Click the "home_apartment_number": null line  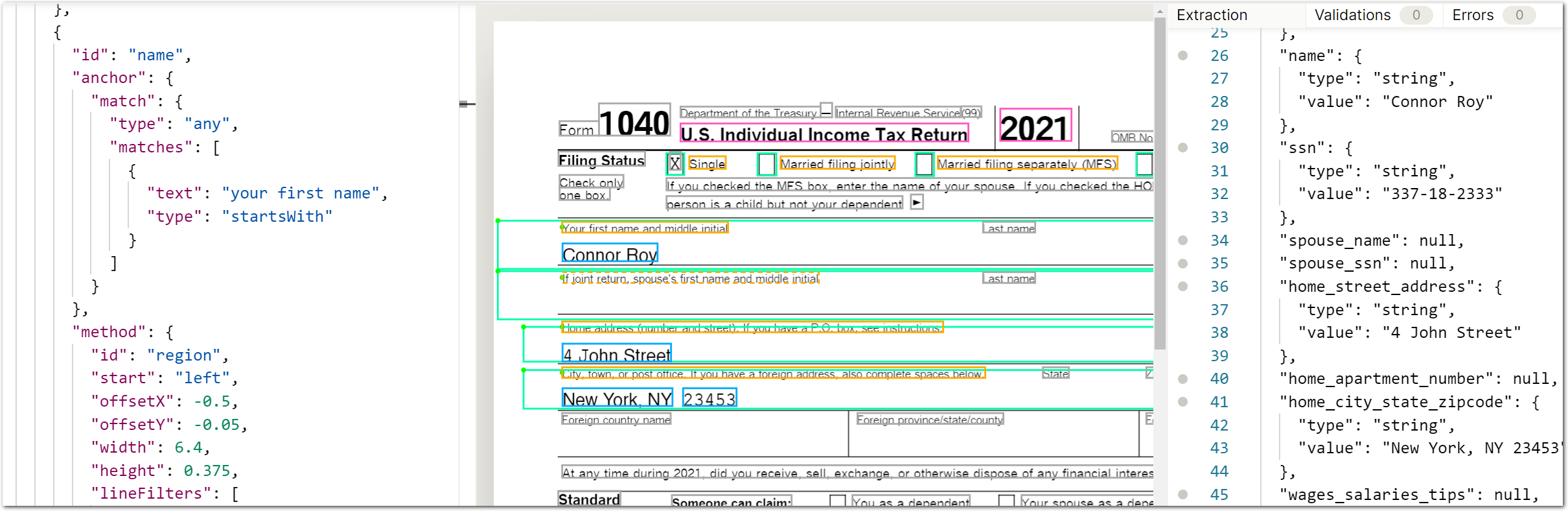click(1418, 379)
